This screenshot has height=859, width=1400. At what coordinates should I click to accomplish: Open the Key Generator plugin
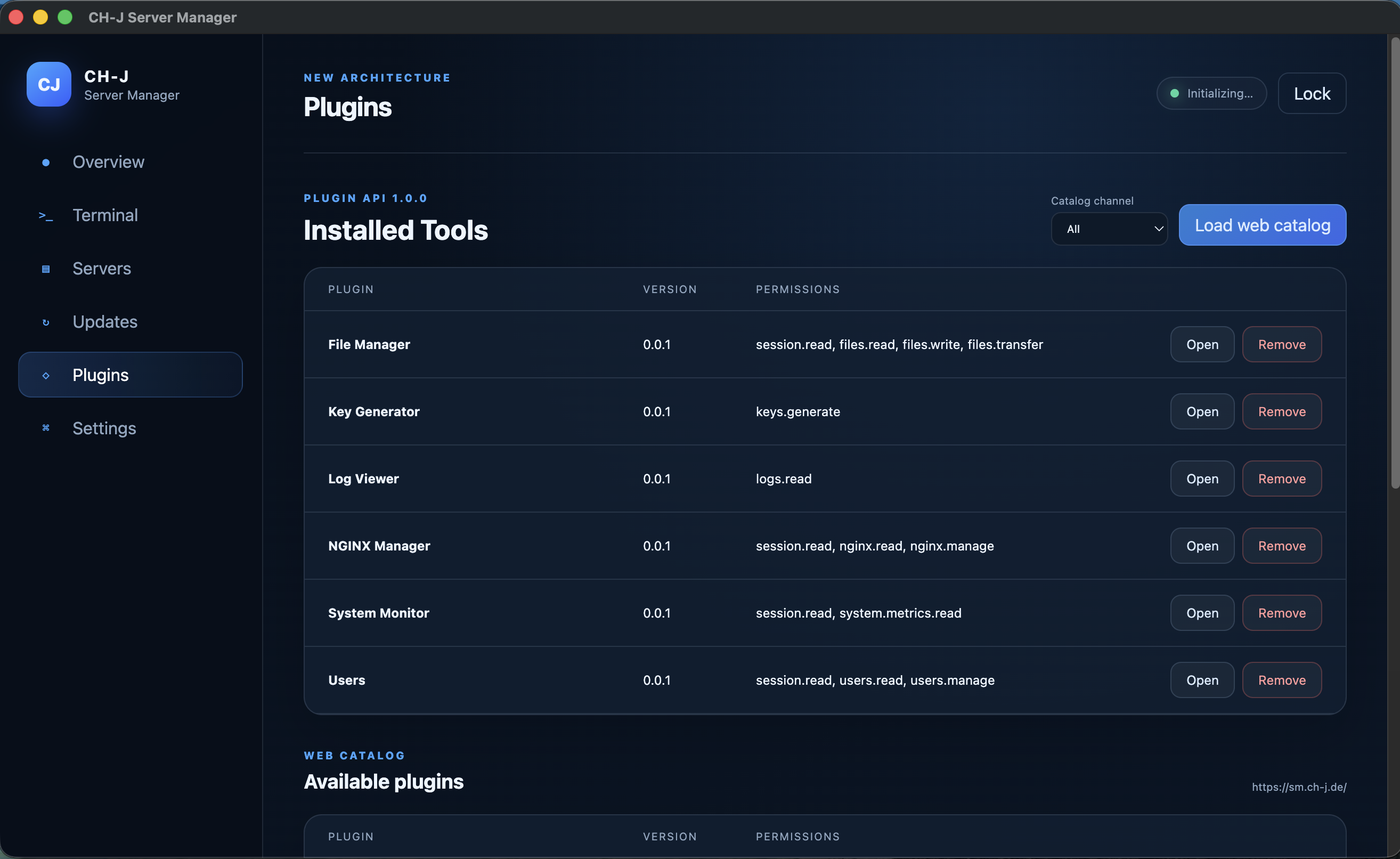[1202, 411]
